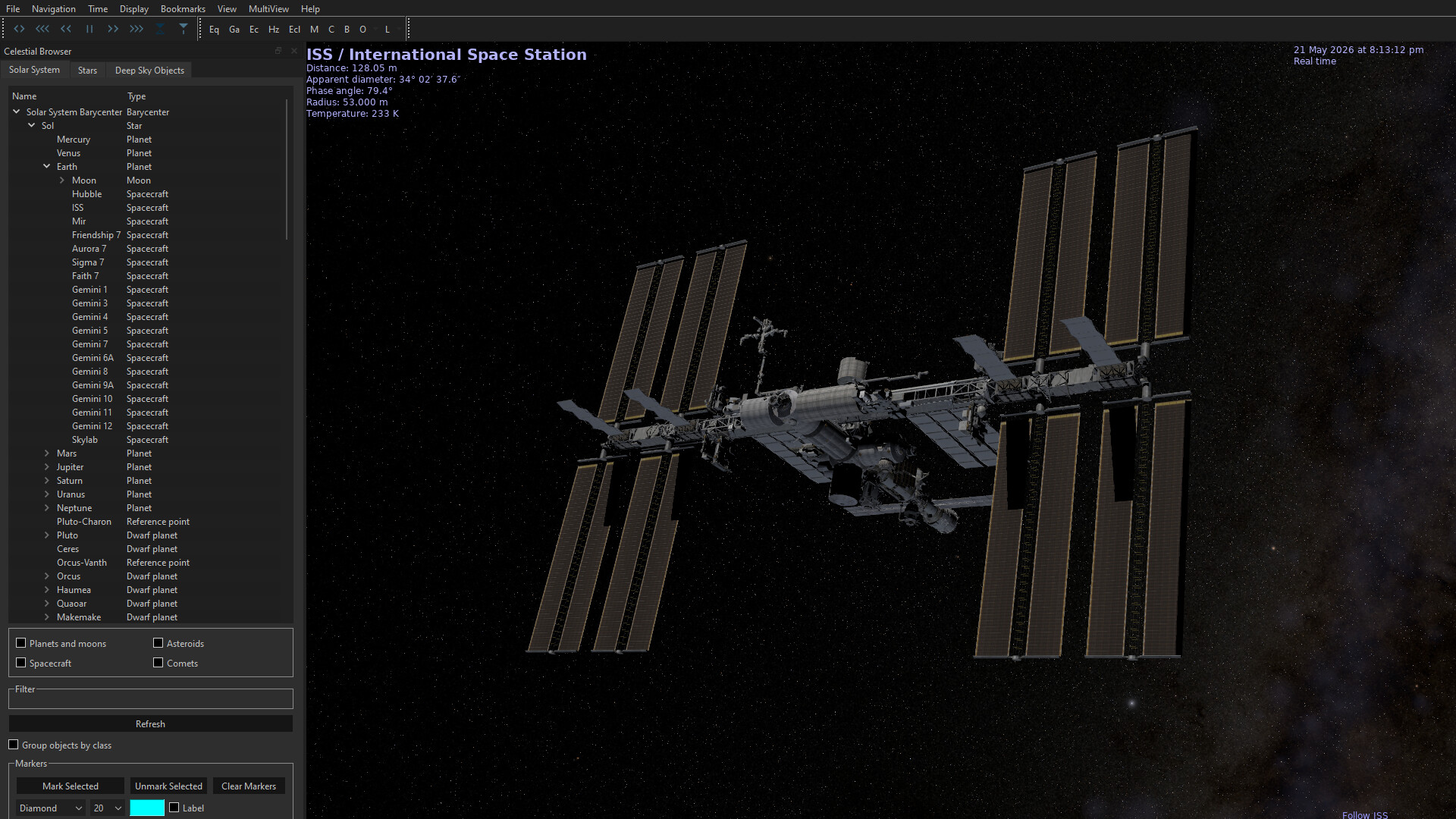
Task: Click the celestial tree vertical scrollbar
Action: pyautogui.click(x=287, y=170)
